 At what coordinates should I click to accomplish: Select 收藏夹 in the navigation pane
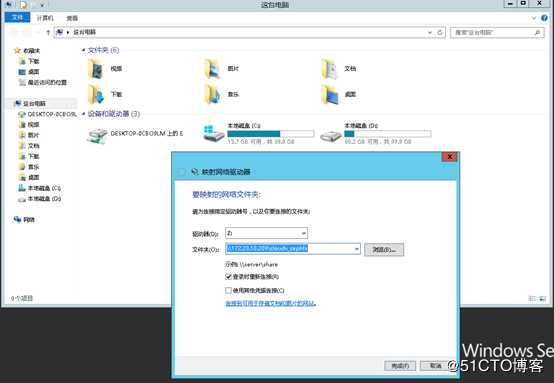tap(27, 51)
